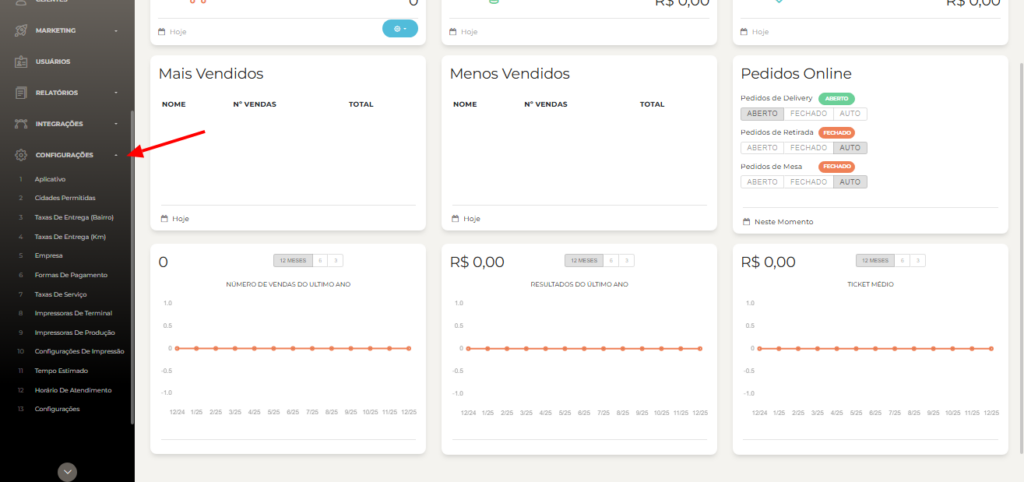Click the Relatórios document icon
Viewport: 1024px width, 482px height.
pyautogui.click(x=21, y=93)
